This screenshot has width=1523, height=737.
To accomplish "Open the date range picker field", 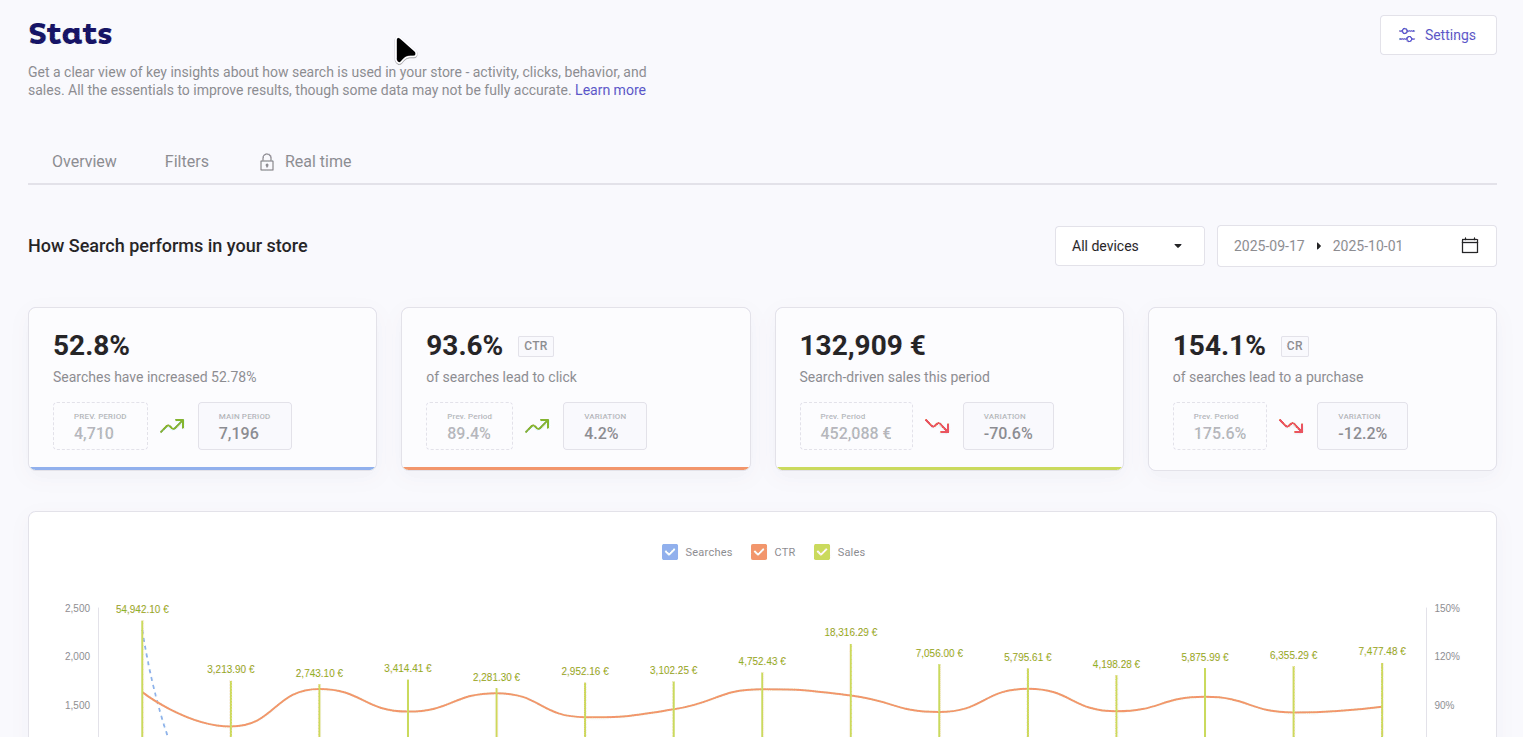I will (1340, 246).
